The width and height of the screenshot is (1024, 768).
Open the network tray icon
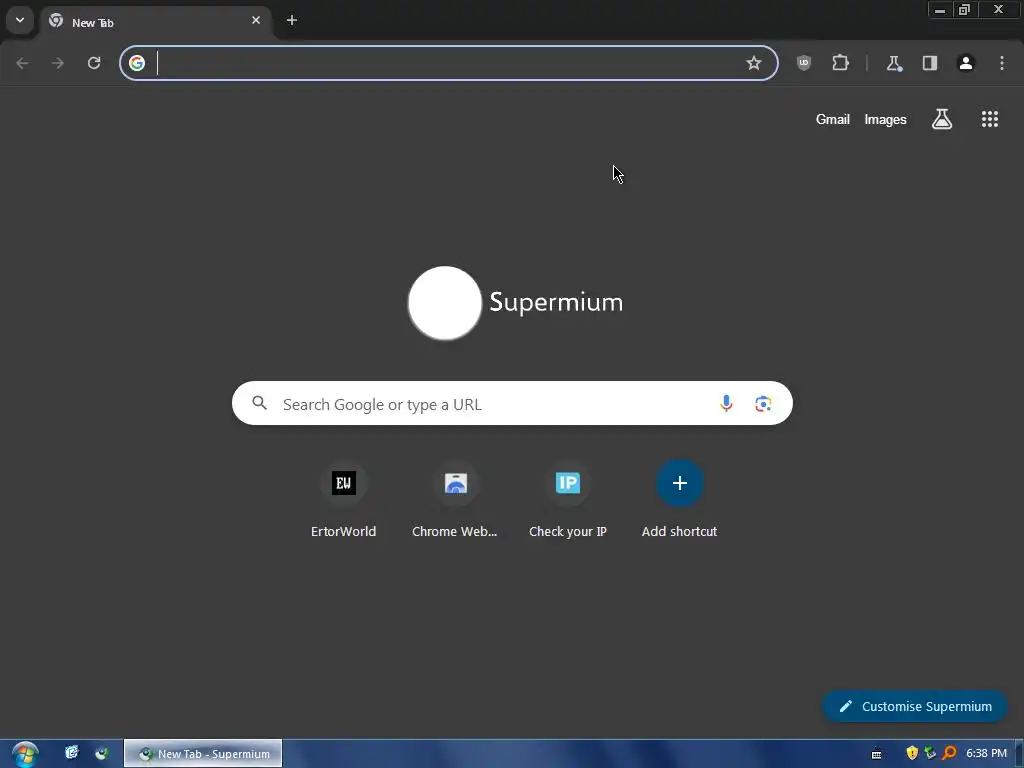point(931,753)
